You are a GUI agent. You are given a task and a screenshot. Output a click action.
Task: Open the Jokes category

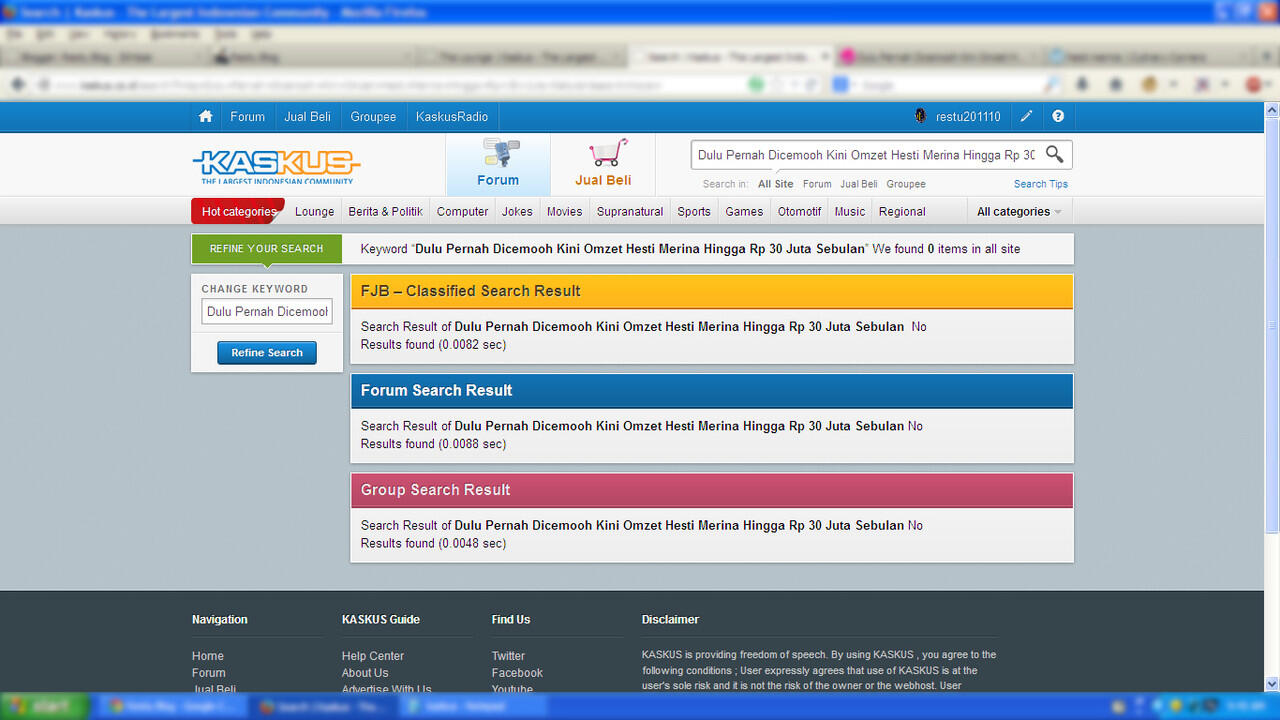(517, 211)
